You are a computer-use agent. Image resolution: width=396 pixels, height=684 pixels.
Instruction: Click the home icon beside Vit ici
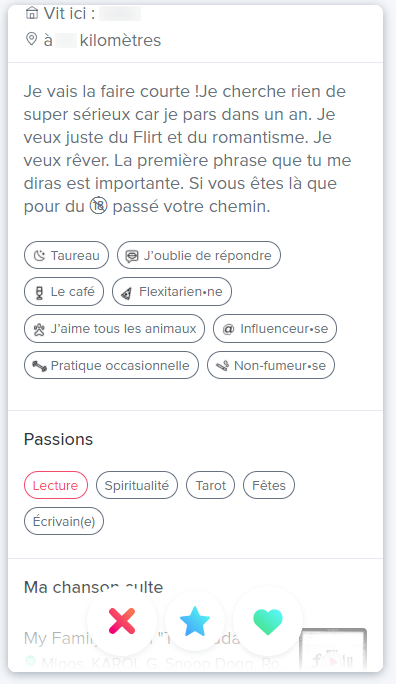click(31, 14)
